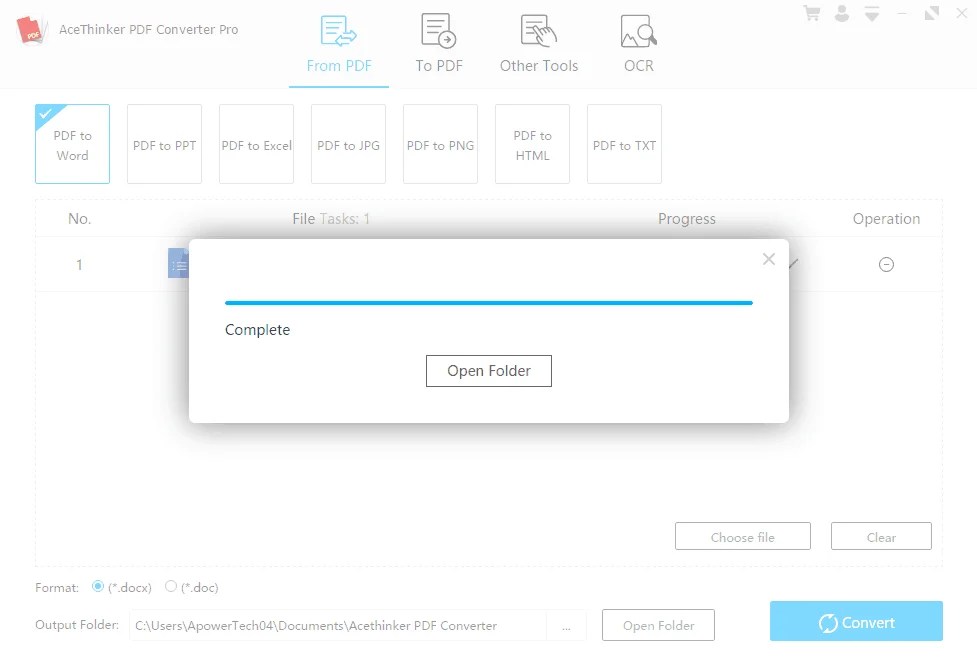Select PDF to Excel conversion
The width and height of the screenshot is (977, 664).
(256, 144)
